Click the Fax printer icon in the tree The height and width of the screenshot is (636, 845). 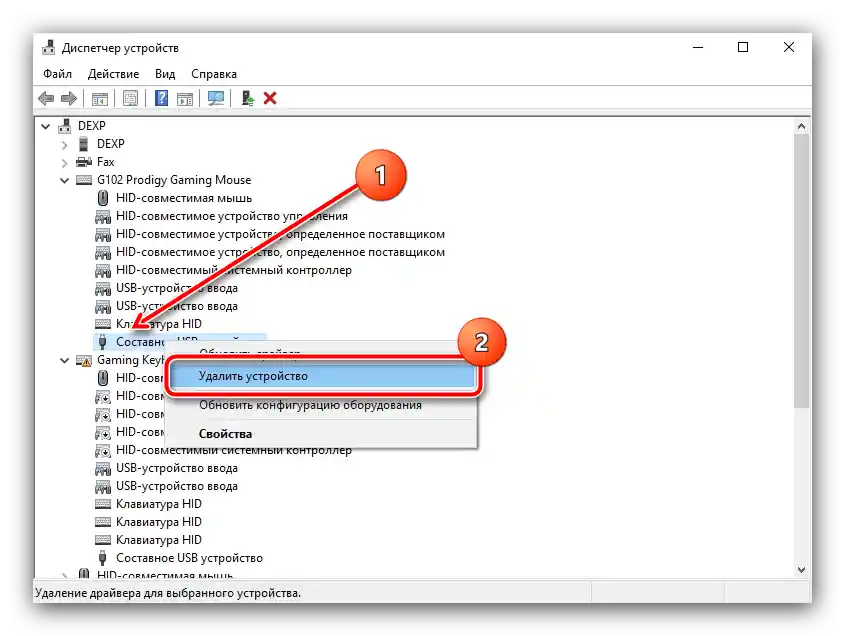pyautogui.click(x=84, y=162)
